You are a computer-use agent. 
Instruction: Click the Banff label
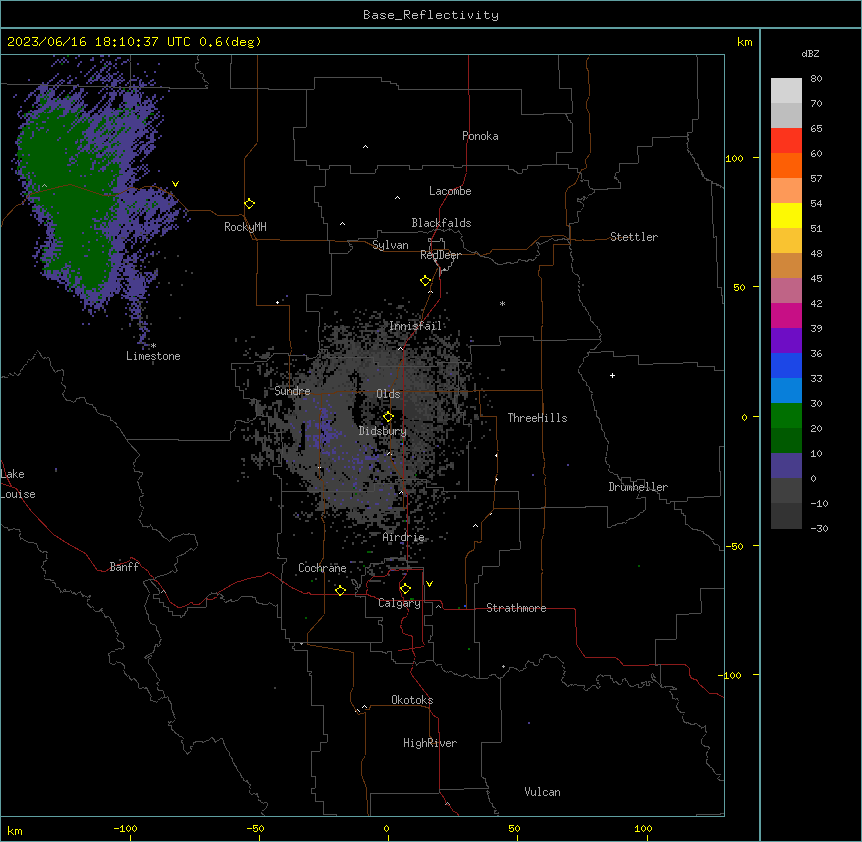pyautogui.click(x=124, y=567)
